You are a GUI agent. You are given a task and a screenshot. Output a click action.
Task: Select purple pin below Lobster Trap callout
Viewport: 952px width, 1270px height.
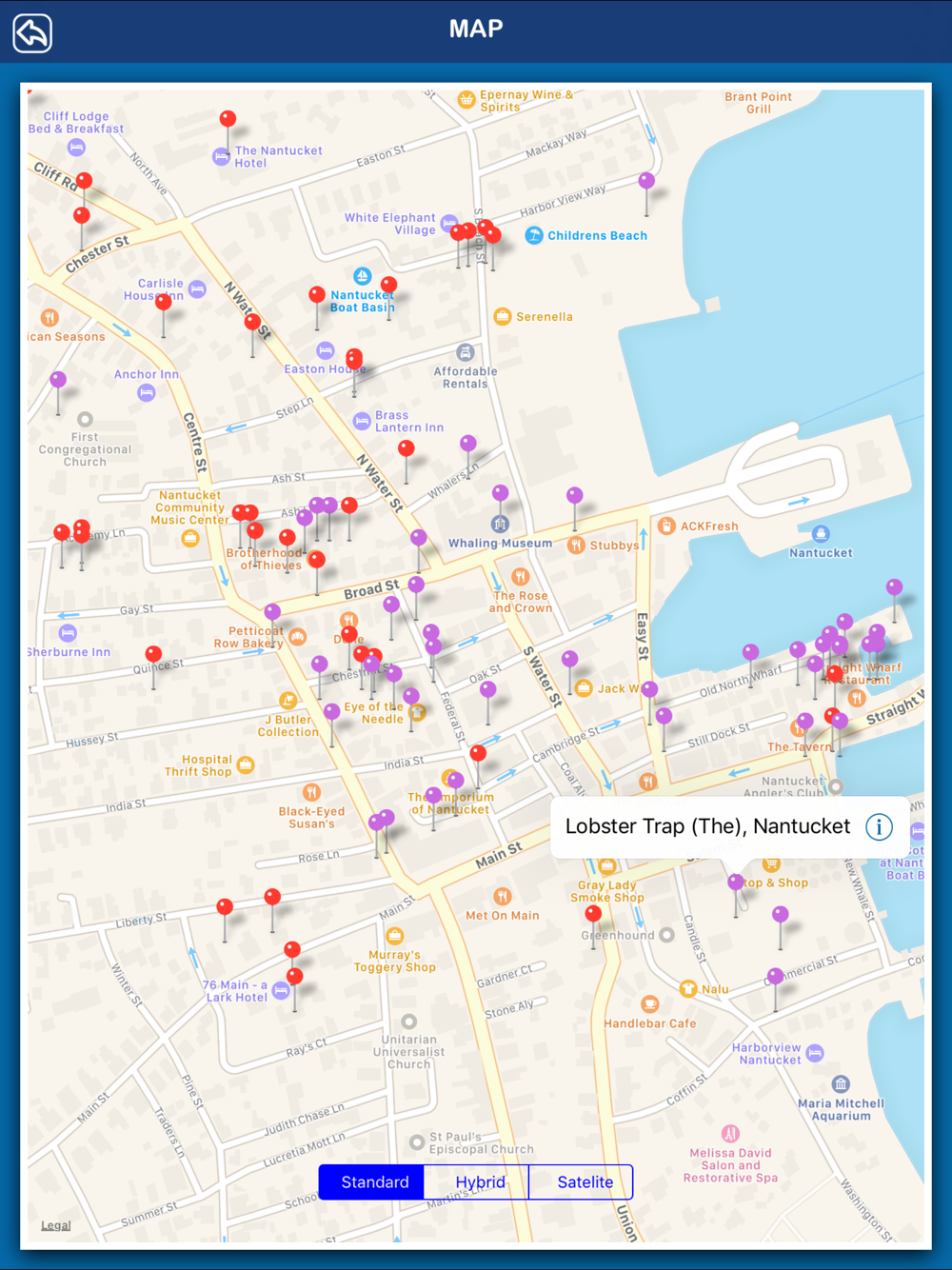736,883
